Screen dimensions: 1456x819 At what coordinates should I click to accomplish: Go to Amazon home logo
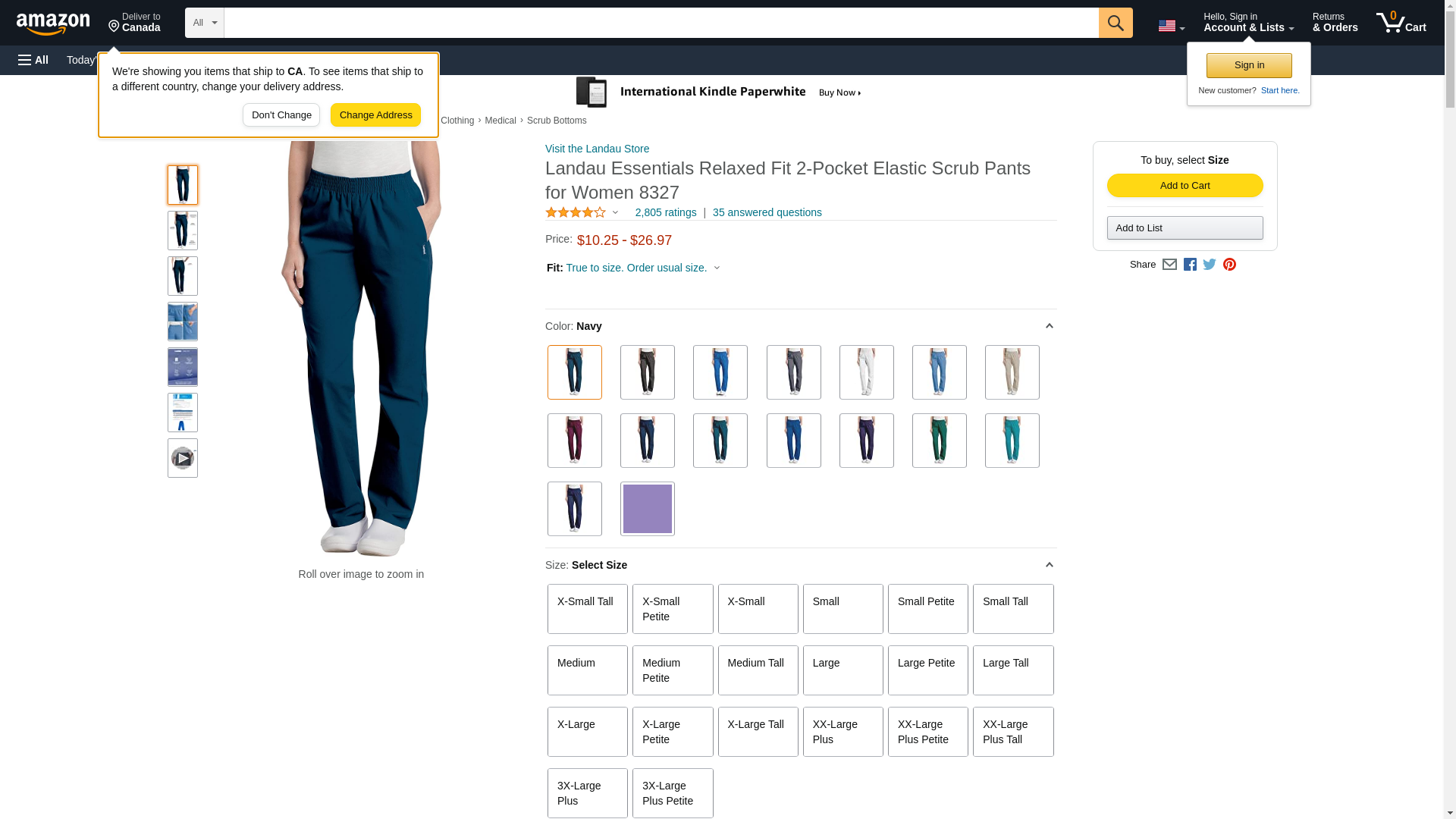click(53, 24)
